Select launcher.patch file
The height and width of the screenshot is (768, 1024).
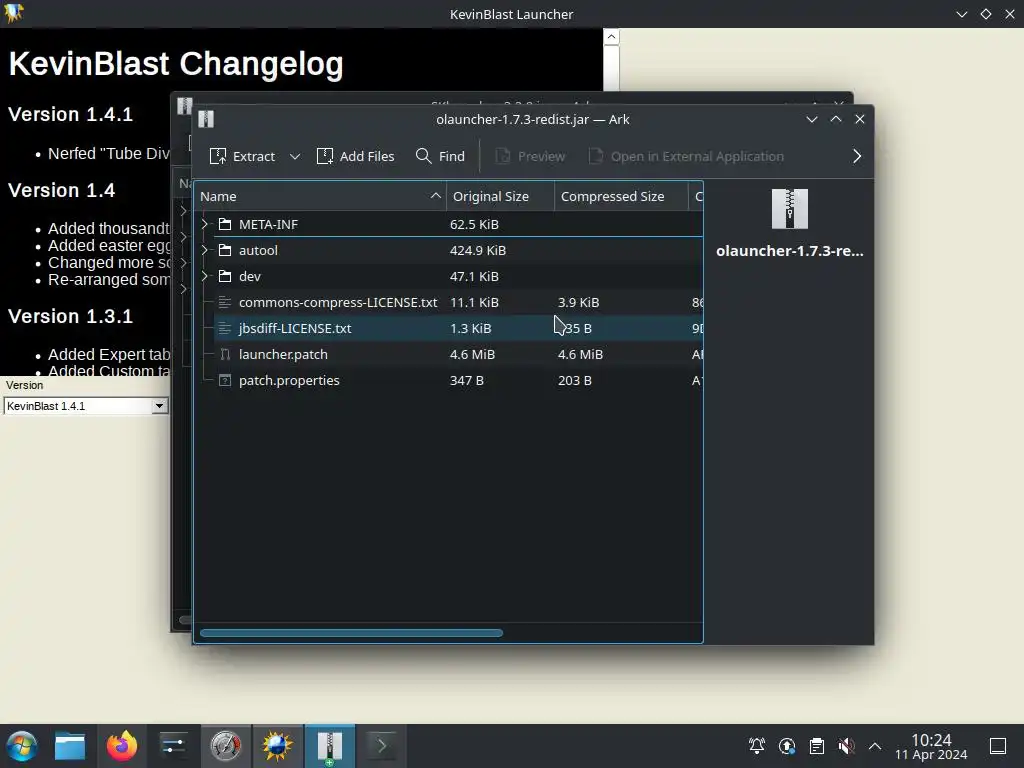click(283, 355)
